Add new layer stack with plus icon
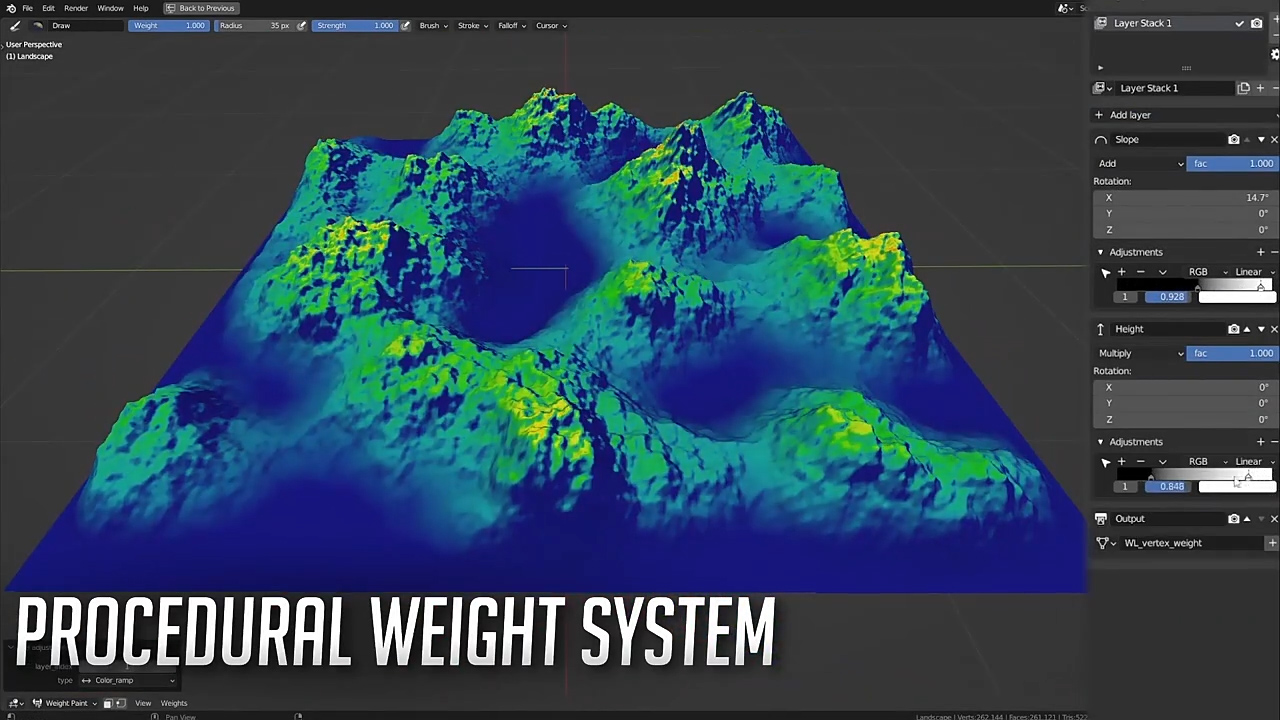 click(1260, 88)
